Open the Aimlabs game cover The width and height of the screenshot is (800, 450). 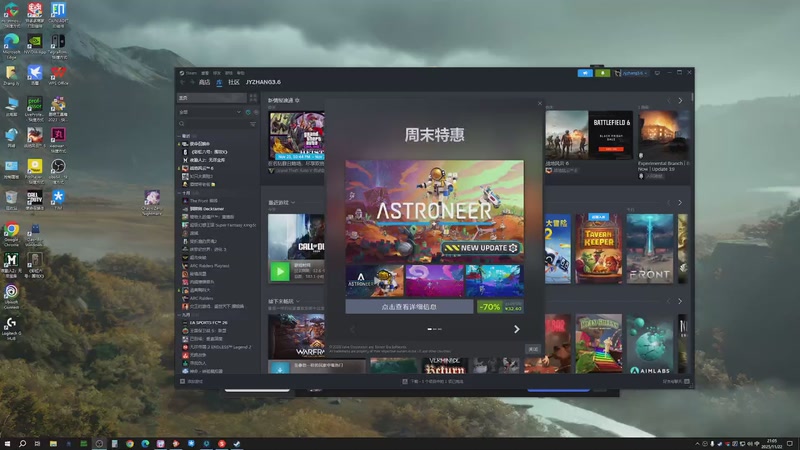coord(649,344)
